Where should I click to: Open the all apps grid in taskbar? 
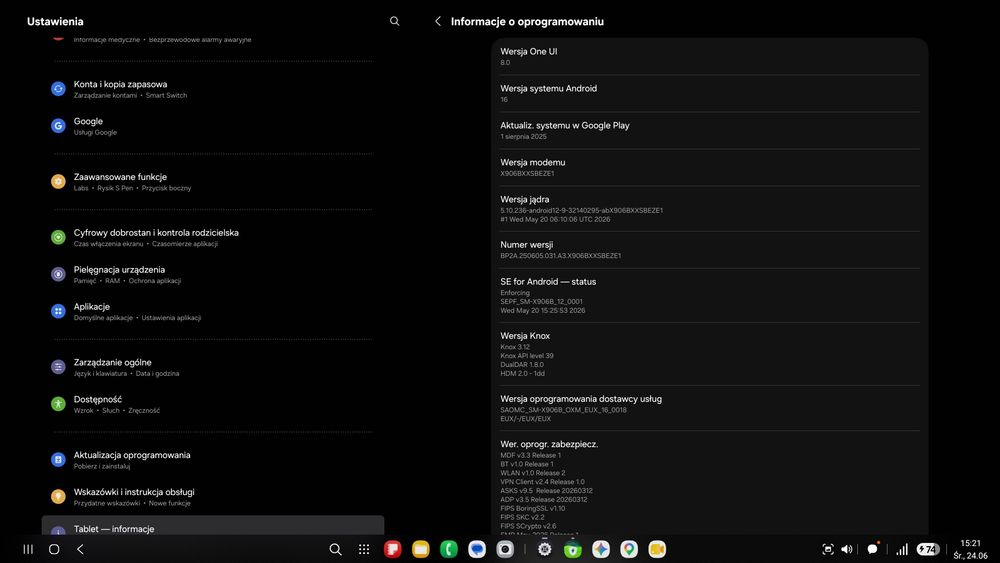point(364,549)
